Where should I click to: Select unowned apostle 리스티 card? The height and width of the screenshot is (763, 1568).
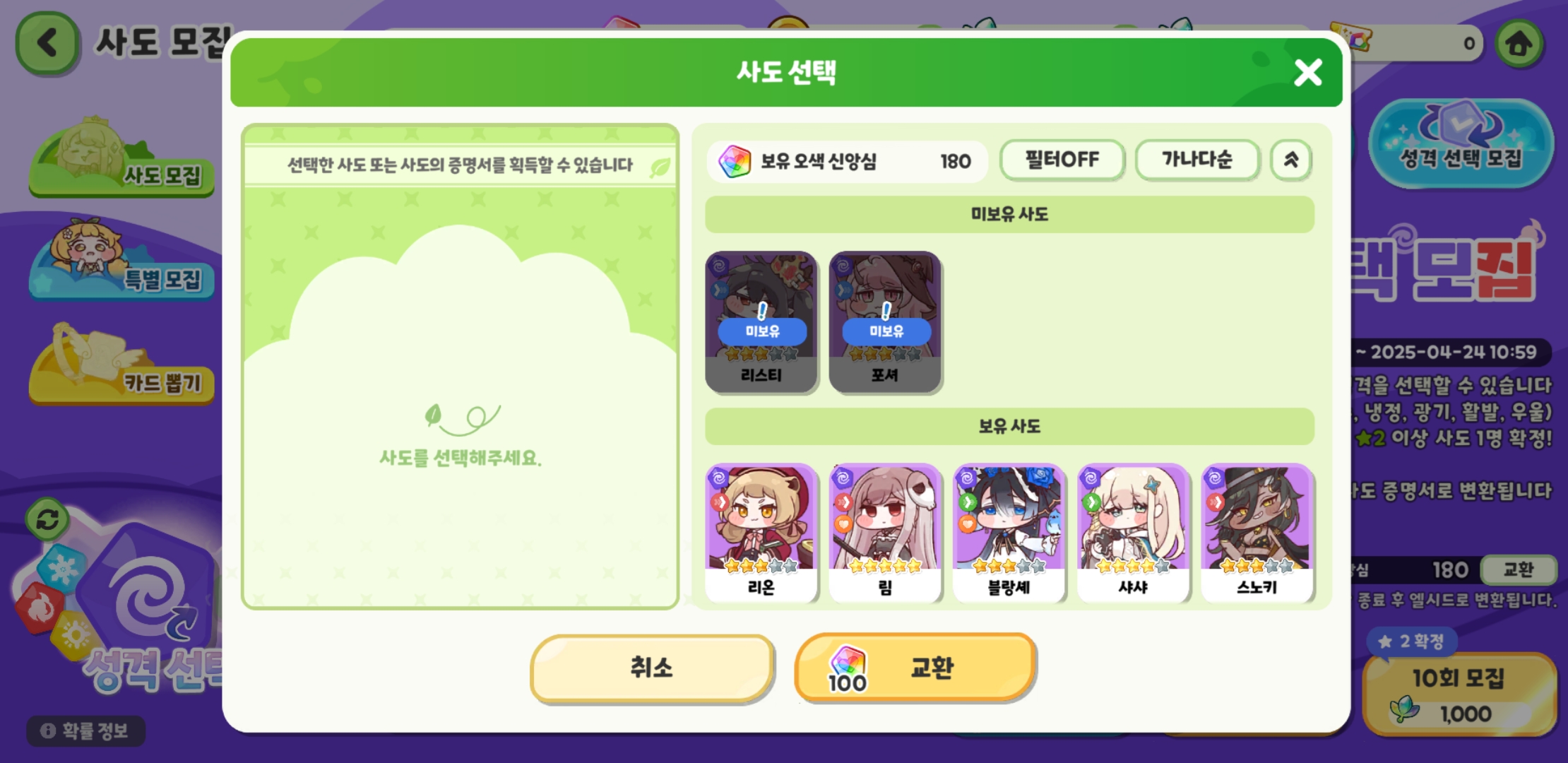pos(761,322)
